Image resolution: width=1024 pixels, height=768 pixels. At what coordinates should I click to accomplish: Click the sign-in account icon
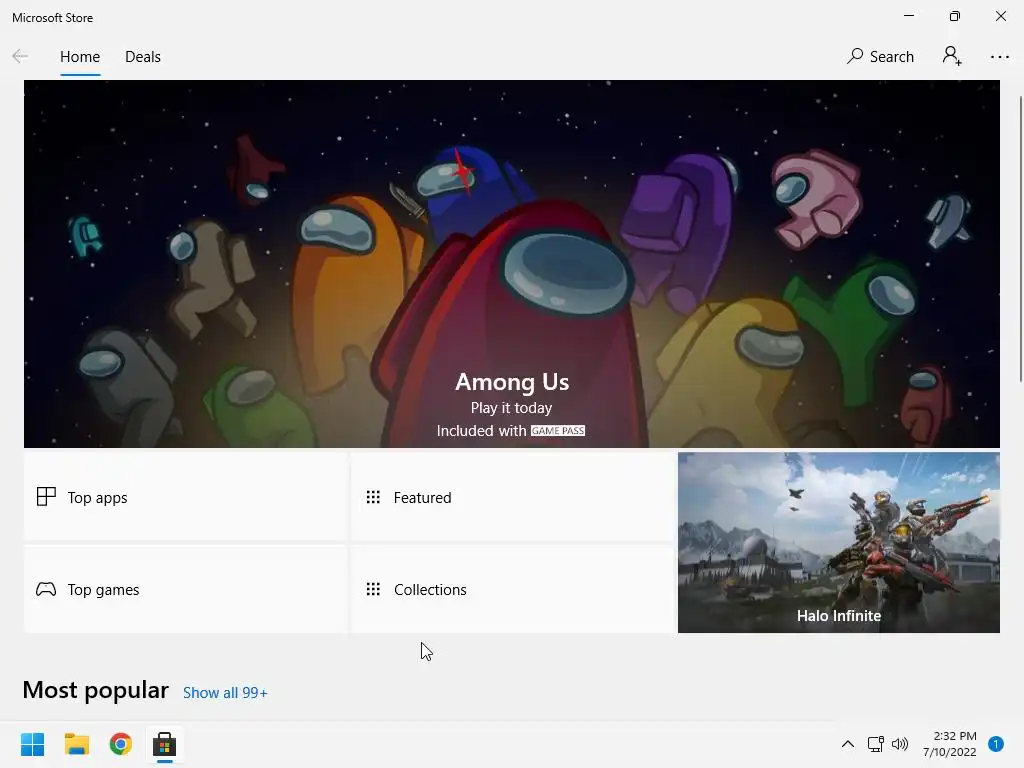952,56
